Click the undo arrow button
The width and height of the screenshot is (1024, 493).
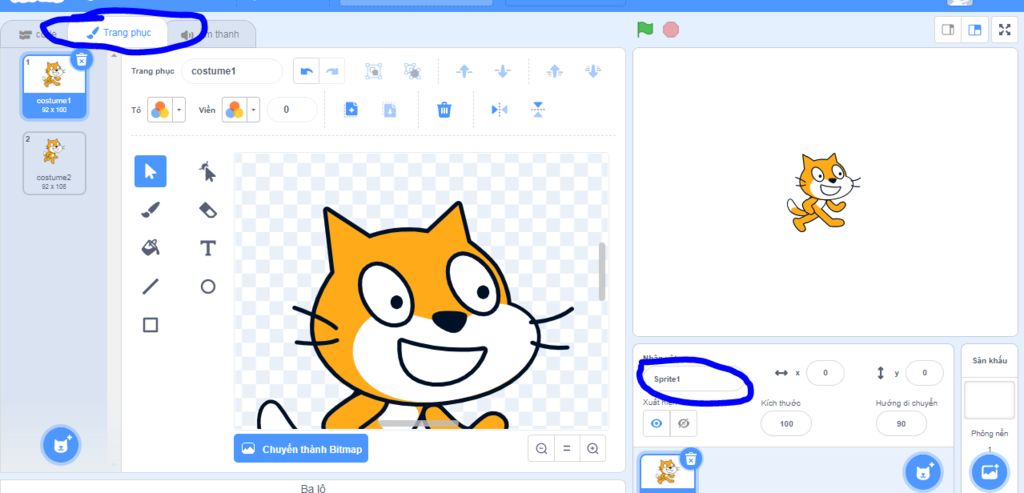click(x=306, y=71)
